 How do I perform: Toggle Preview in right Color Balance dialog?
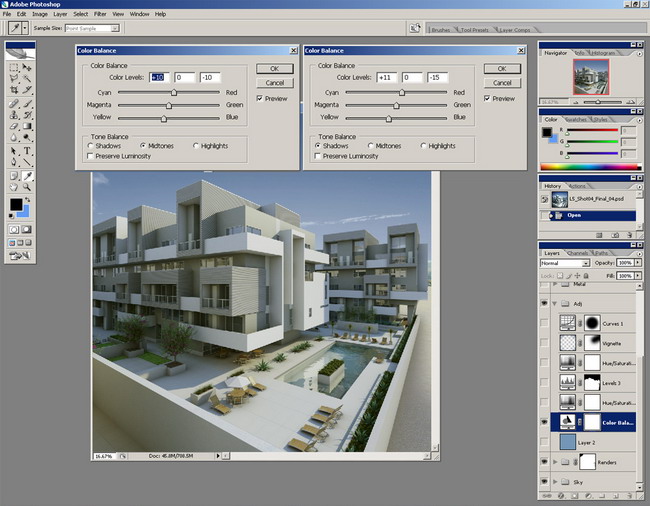pyautogui.click(x=487, y=99)
